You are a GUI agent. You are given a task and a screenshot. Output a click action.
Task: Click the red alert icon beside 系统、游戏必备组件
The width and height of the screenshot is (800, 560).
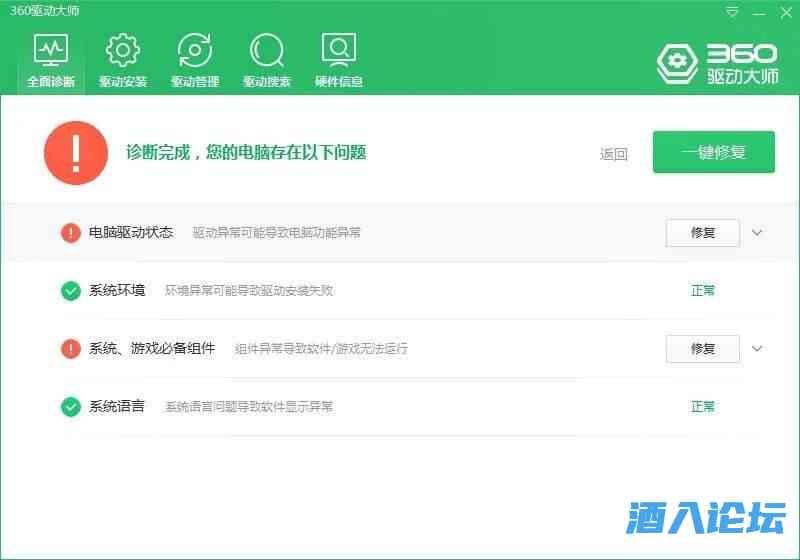coord(71,349)
